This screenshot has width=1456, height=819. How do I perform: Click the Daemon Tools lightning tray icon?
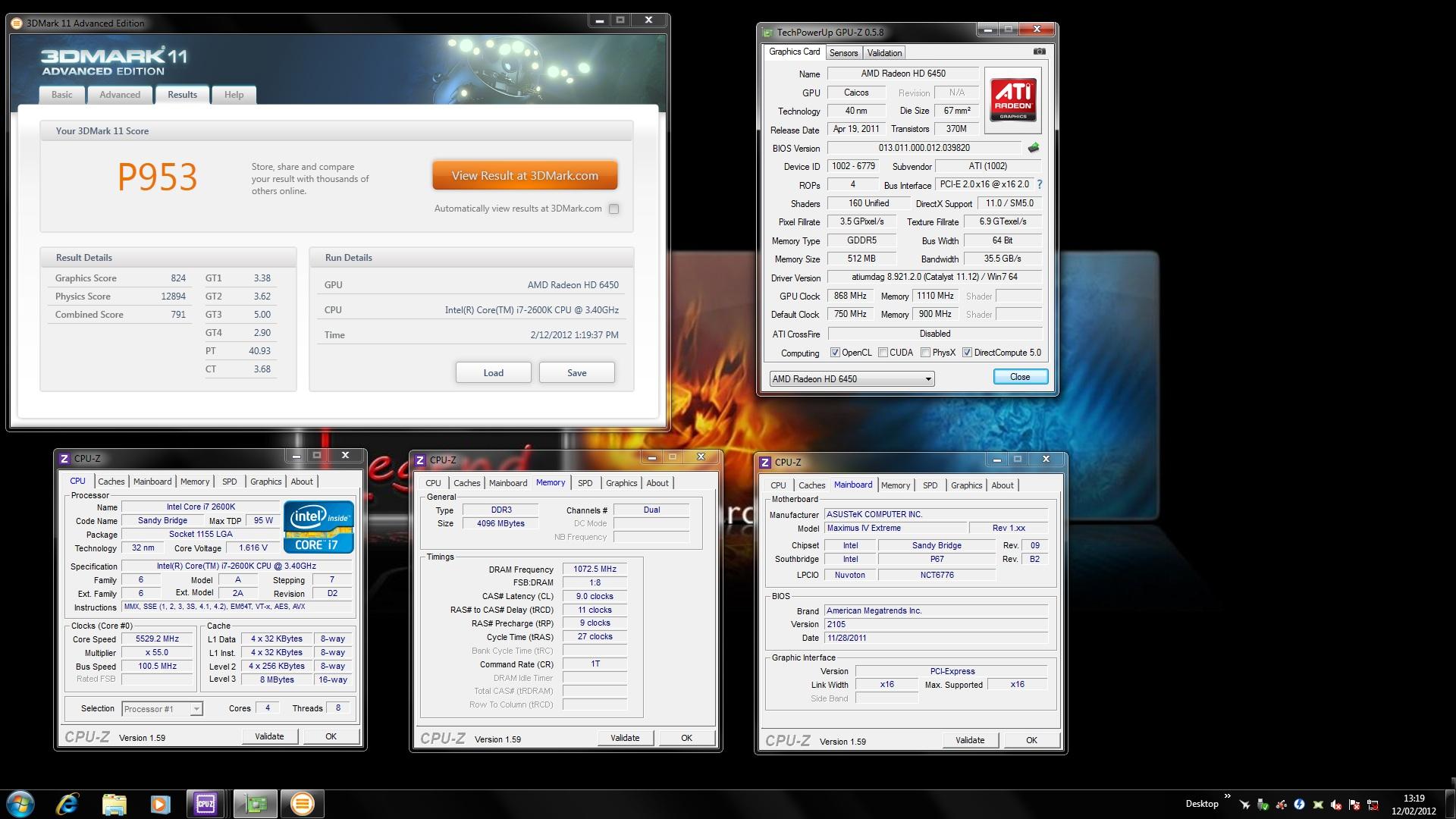click(x=1299, y=804)
